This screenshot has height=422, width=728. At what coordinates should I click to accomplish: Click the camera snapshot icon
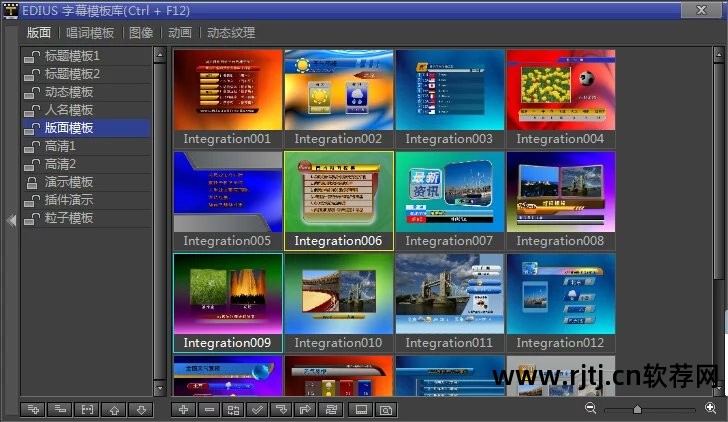(386, 409)
